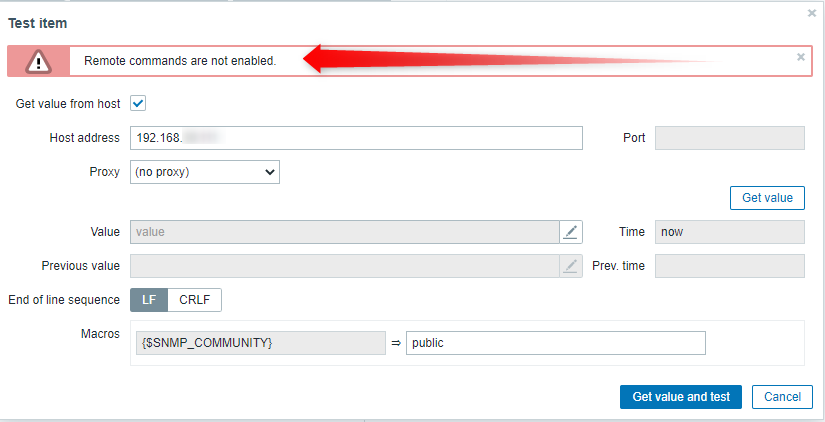Click the Port input field
The image size is (825, 422).
[x=729, y=138]
